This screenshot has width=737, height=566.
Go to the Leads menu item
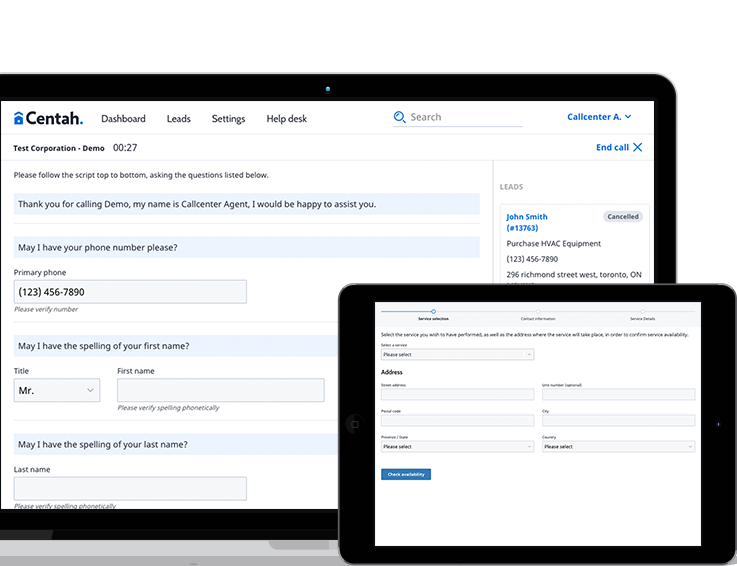click(179, 118)
